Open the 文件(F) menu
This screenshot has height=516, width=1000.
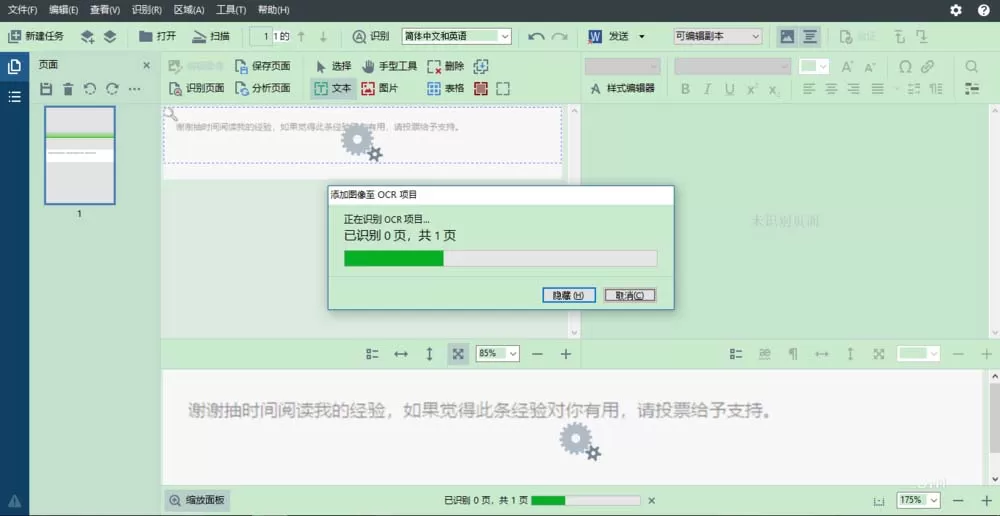pyautogui.click(x=22, y=10)
